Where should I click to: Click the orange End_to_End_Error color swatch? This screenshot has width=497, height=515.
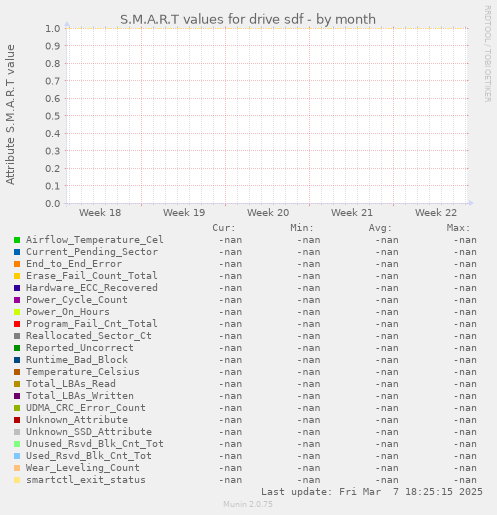(17, 264)
